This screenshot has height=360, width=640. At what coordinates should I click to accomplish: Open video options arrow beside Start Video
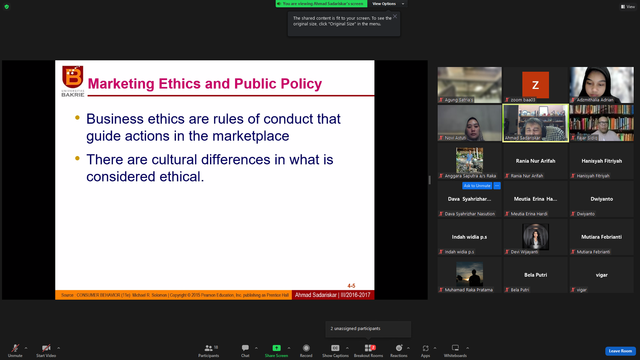tap(59, 348)
